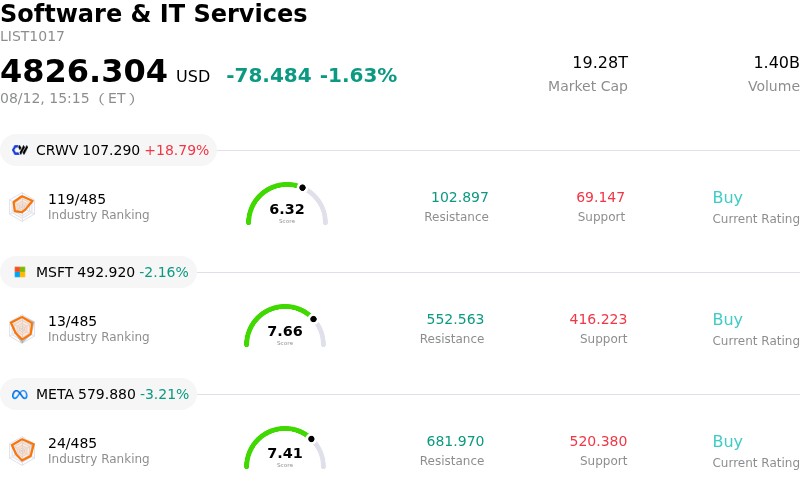Open the META industry ranking radar icon

[x=22, y=451]
